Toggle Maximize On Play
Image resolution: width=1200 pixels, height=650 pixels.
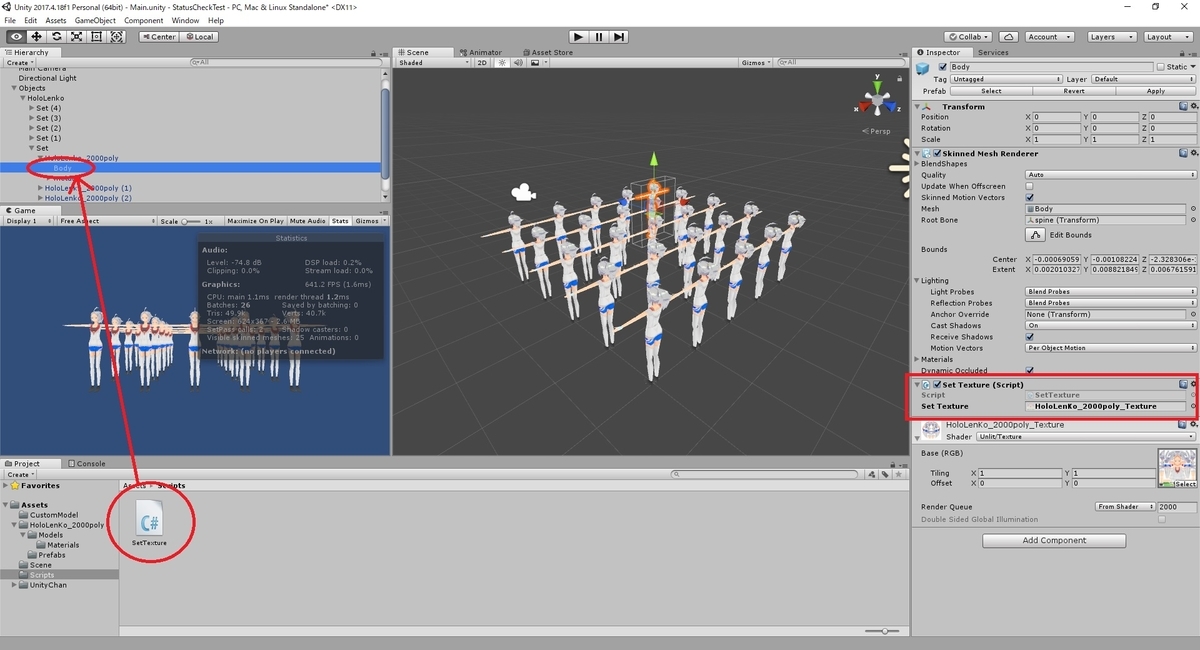254,221
